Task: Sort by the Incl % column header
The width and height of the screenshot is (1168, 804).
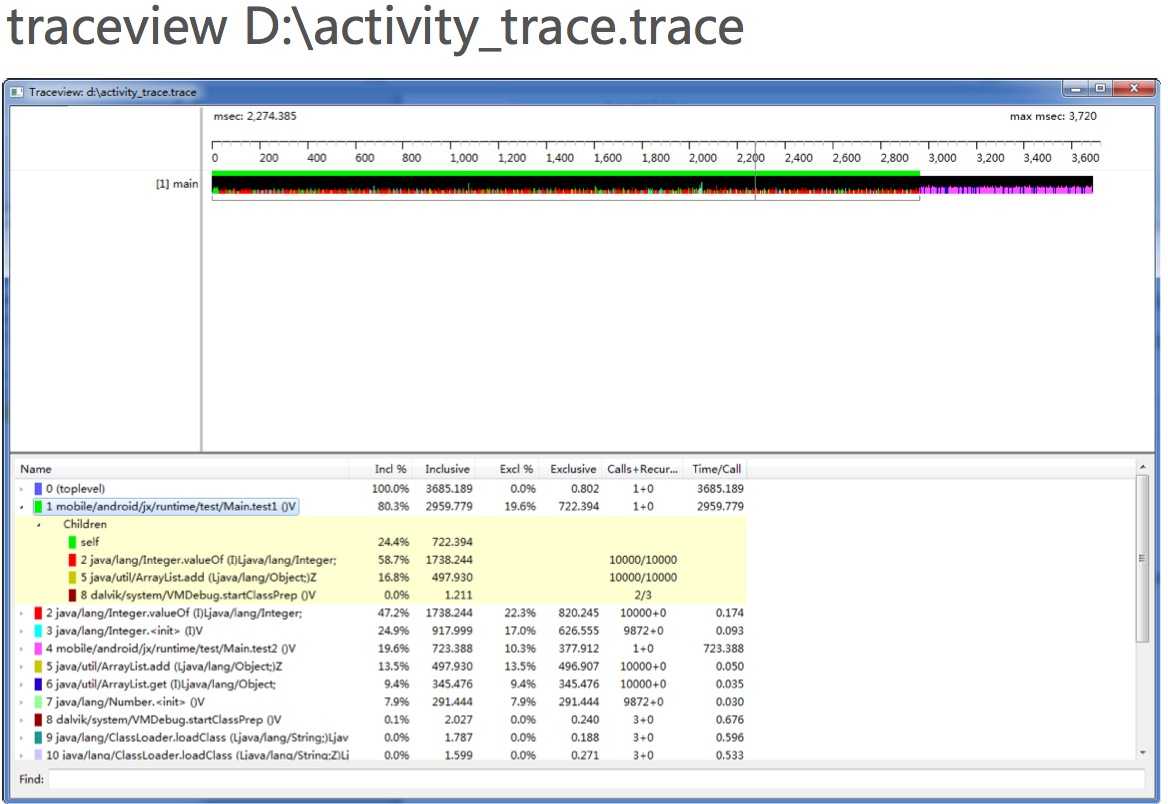Action: click(x=381, y=469)
